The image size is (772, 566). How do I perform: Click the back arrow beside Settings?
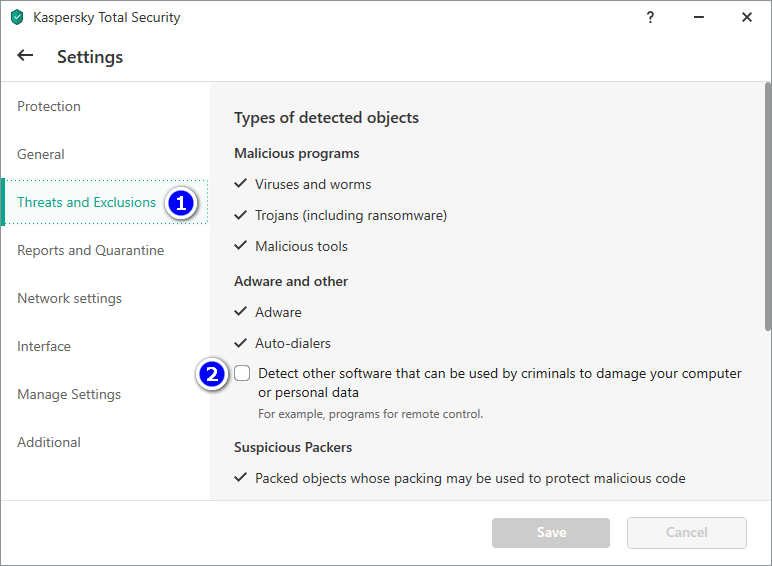(x=26, y=56)
